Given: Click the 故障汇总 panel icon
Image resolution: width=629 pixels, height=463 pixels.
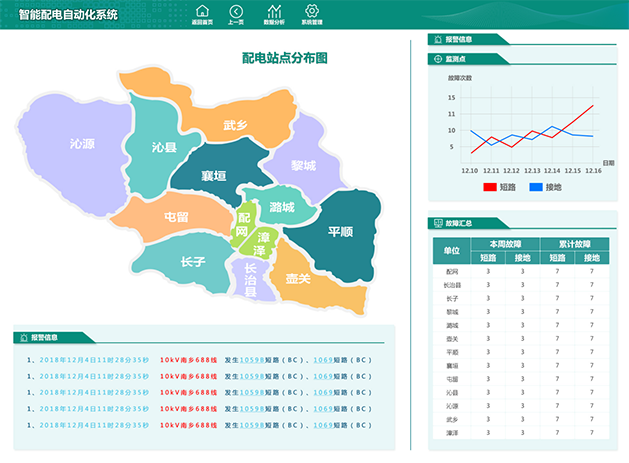Looking at the screenshot, I should point(437,223).
